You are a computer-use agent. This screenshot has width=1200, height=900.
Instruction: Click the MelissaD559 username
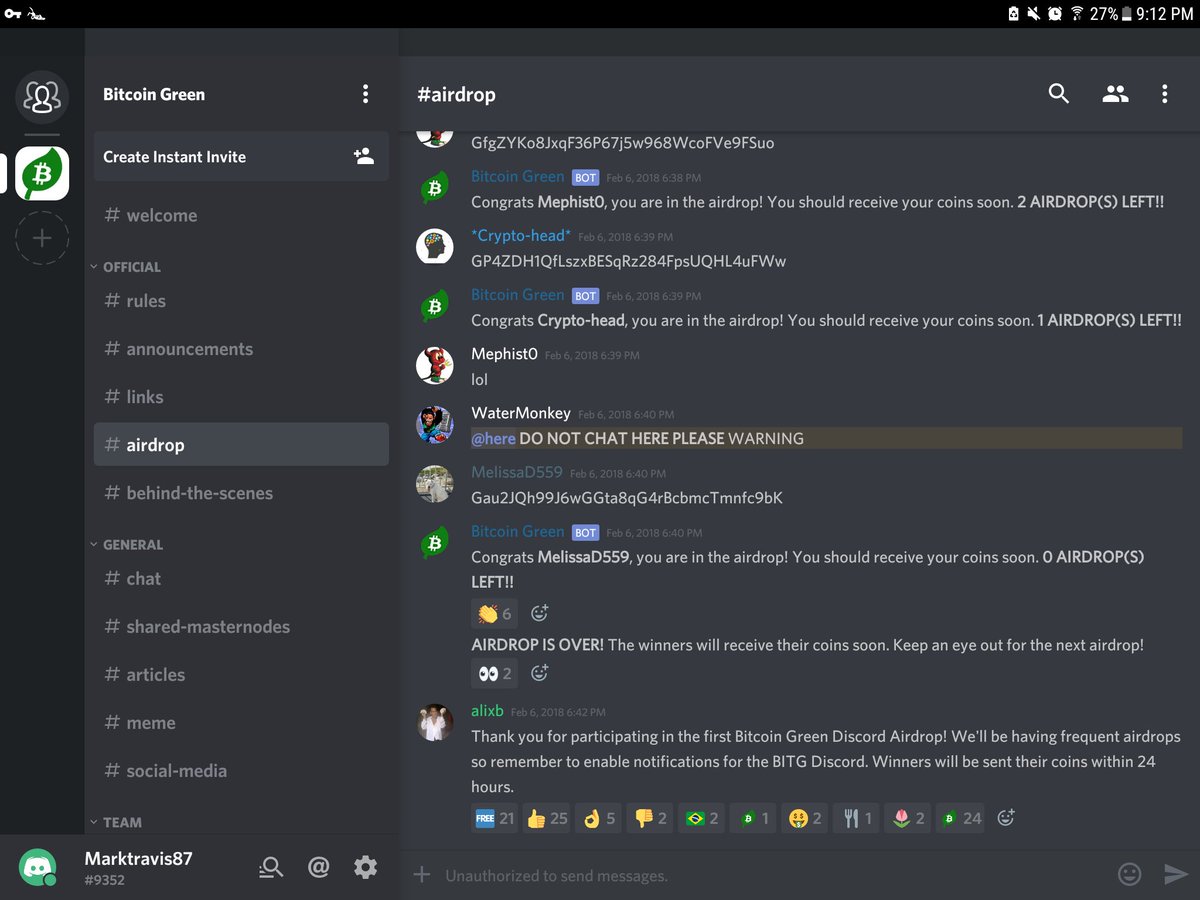coord(517,472)
